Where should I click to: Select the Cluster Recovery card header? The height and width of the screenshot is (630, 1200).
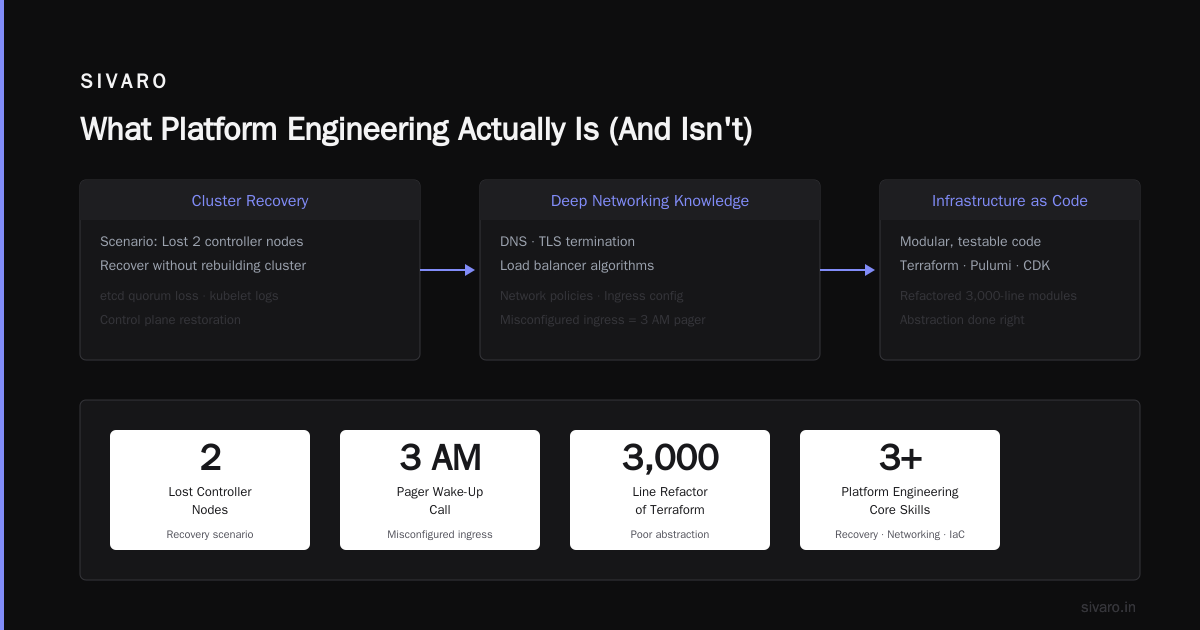[x=250, y=201]
